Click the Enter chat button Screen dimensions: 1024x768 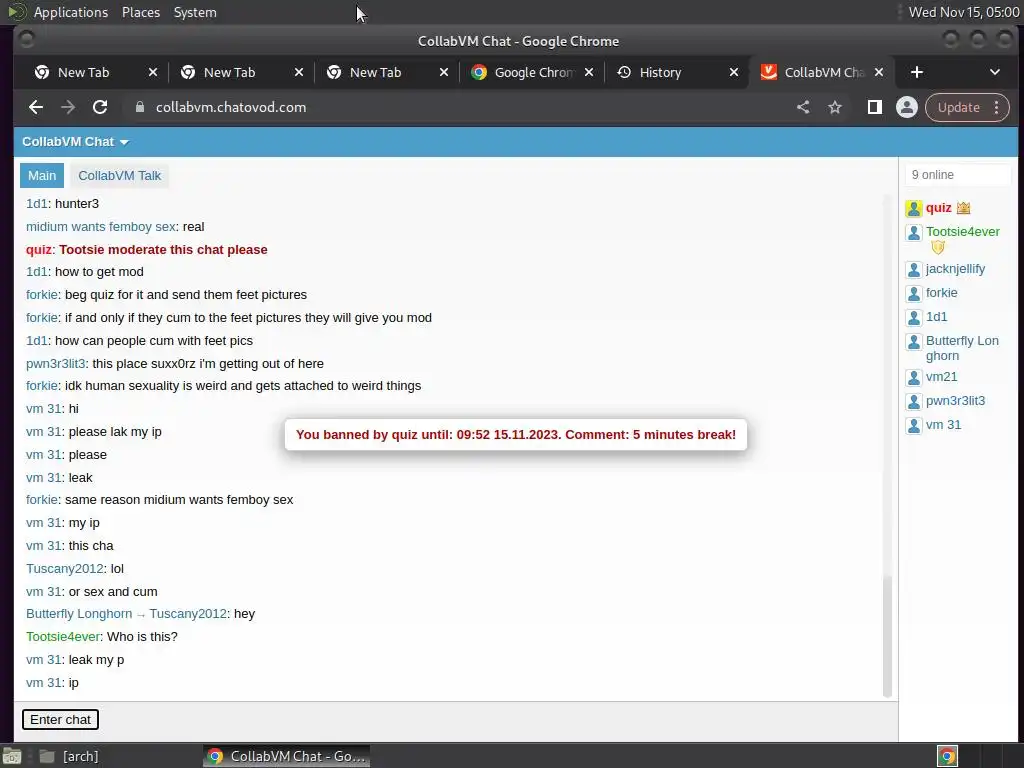60,720
